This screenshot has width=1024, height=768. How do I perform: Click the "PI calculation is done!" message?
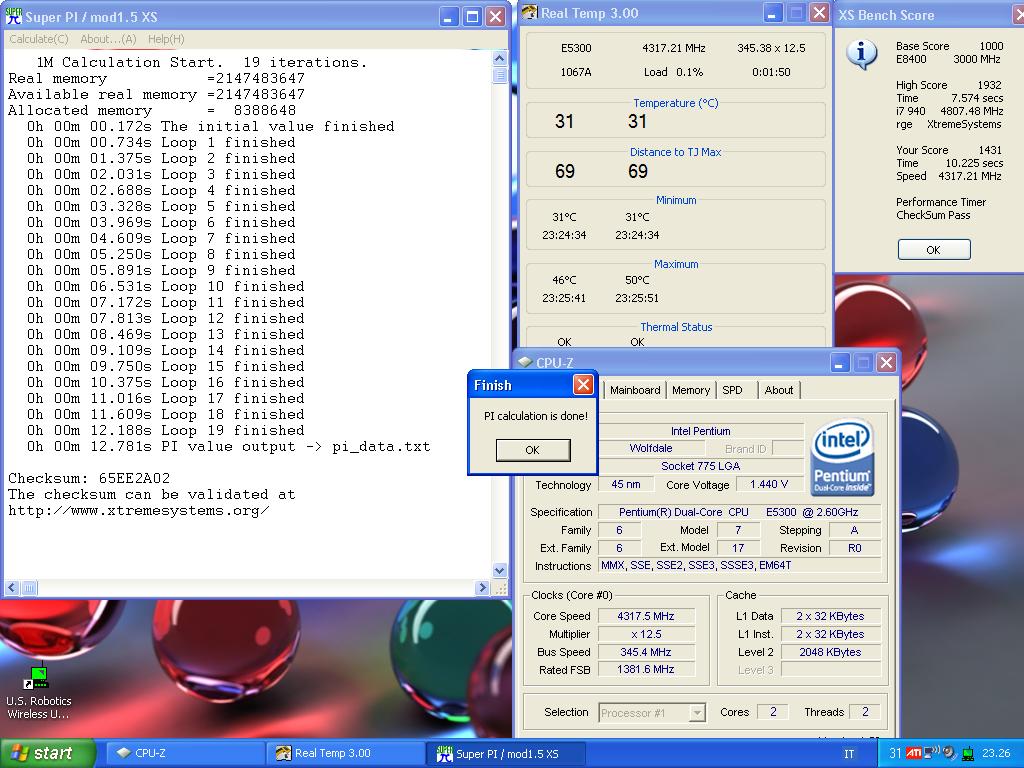coord(536,416)
